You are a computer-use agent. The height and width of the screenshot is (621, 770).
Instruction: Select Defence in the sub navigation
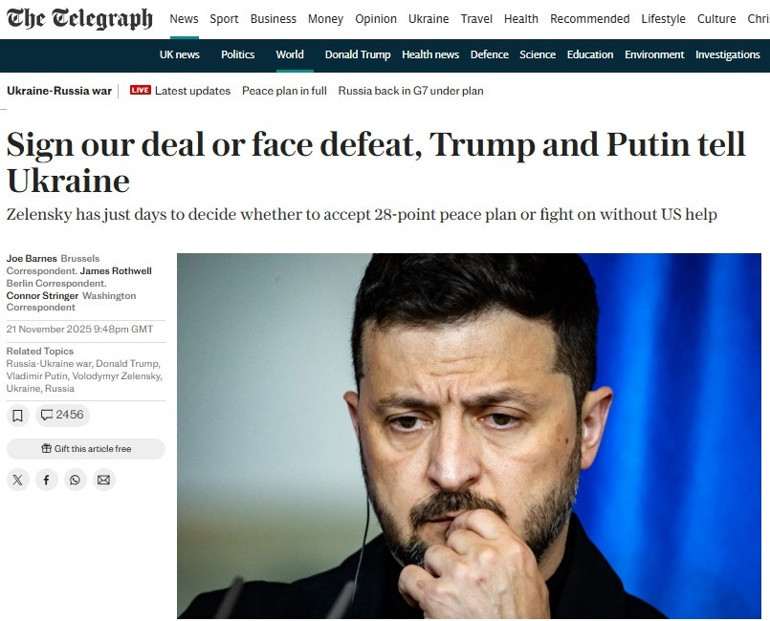[489, 54]
